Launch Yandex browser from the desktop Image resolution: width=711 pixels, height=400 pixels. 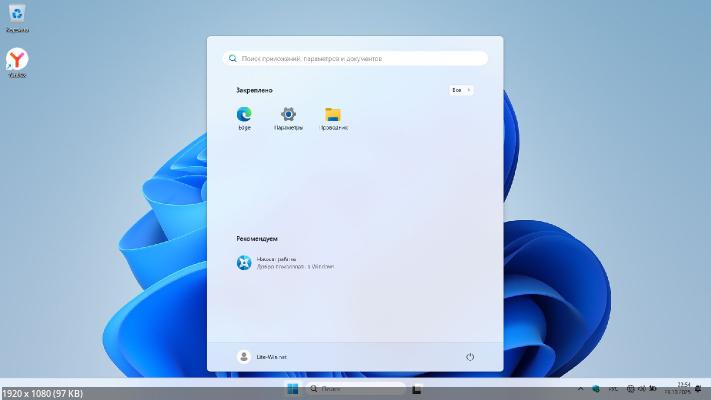click(x=17, y=61)
